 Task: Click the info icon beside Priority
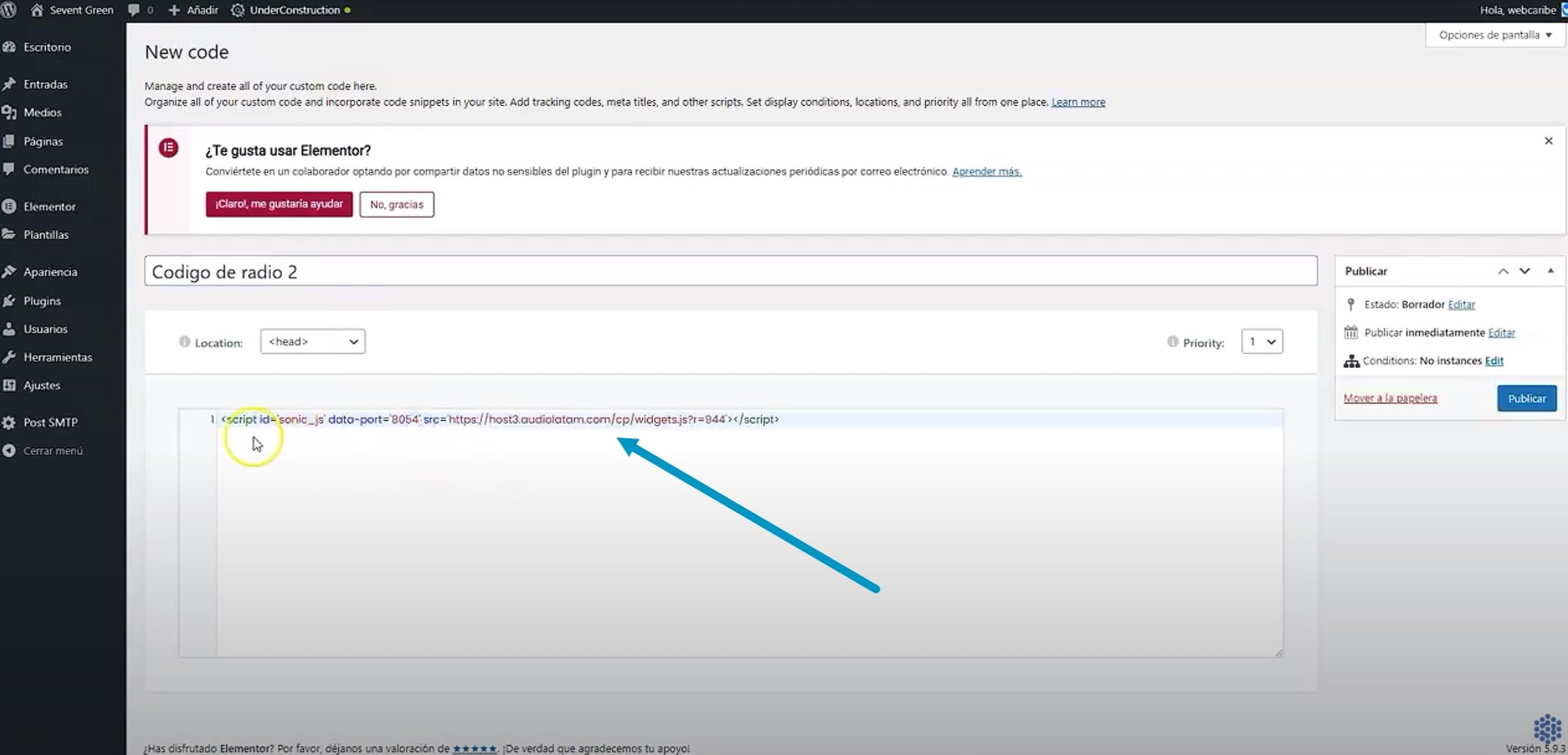tap(1172, 342)
